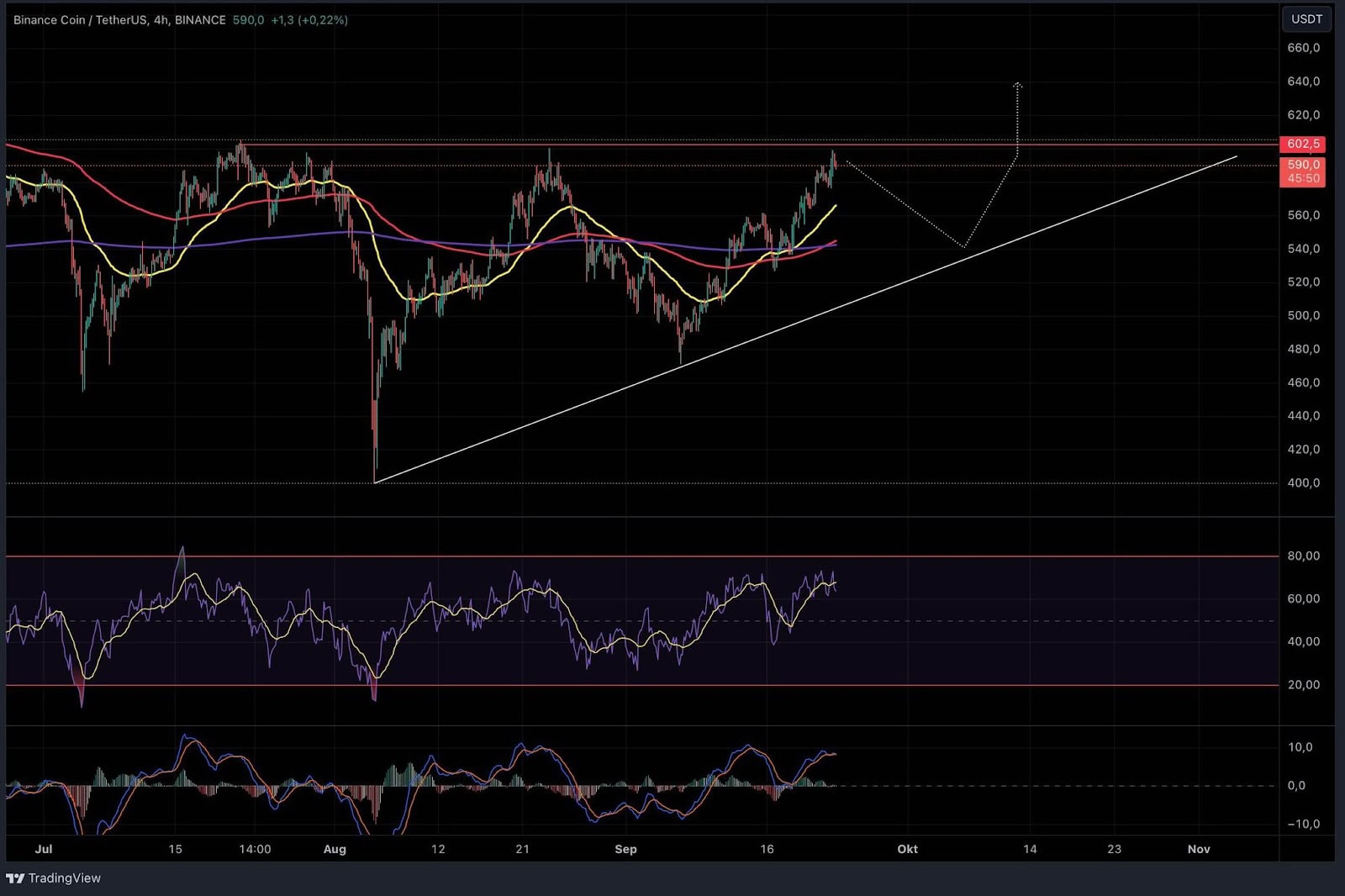Click the 660,0 price scale value
The image size is (1345, 896).
(1303, 48)
